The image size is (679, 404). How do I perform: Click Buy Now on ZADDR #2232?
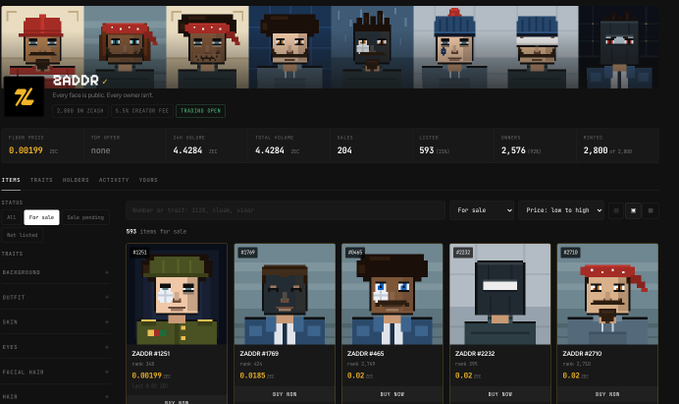(500, 394)
